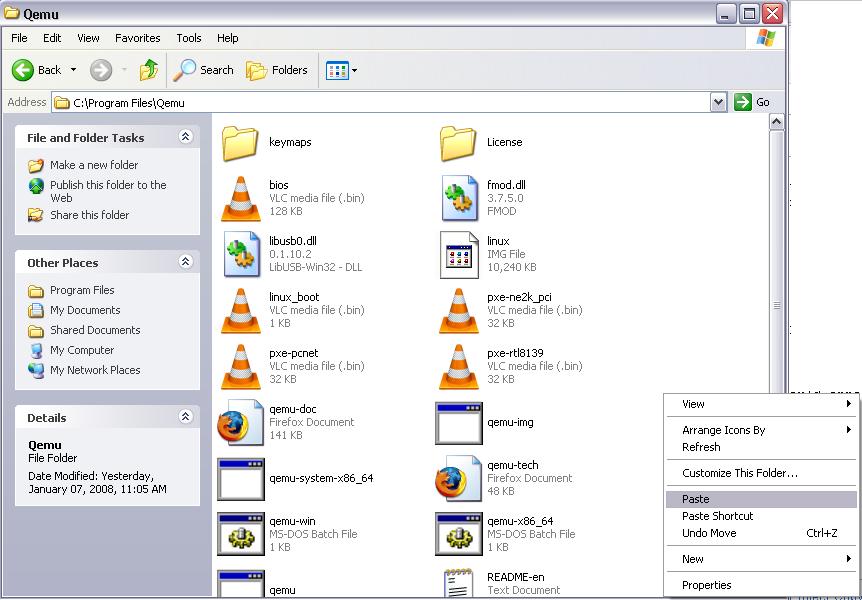Select the linux IMG file icon

pyautogui.click(x=459, y=254)
